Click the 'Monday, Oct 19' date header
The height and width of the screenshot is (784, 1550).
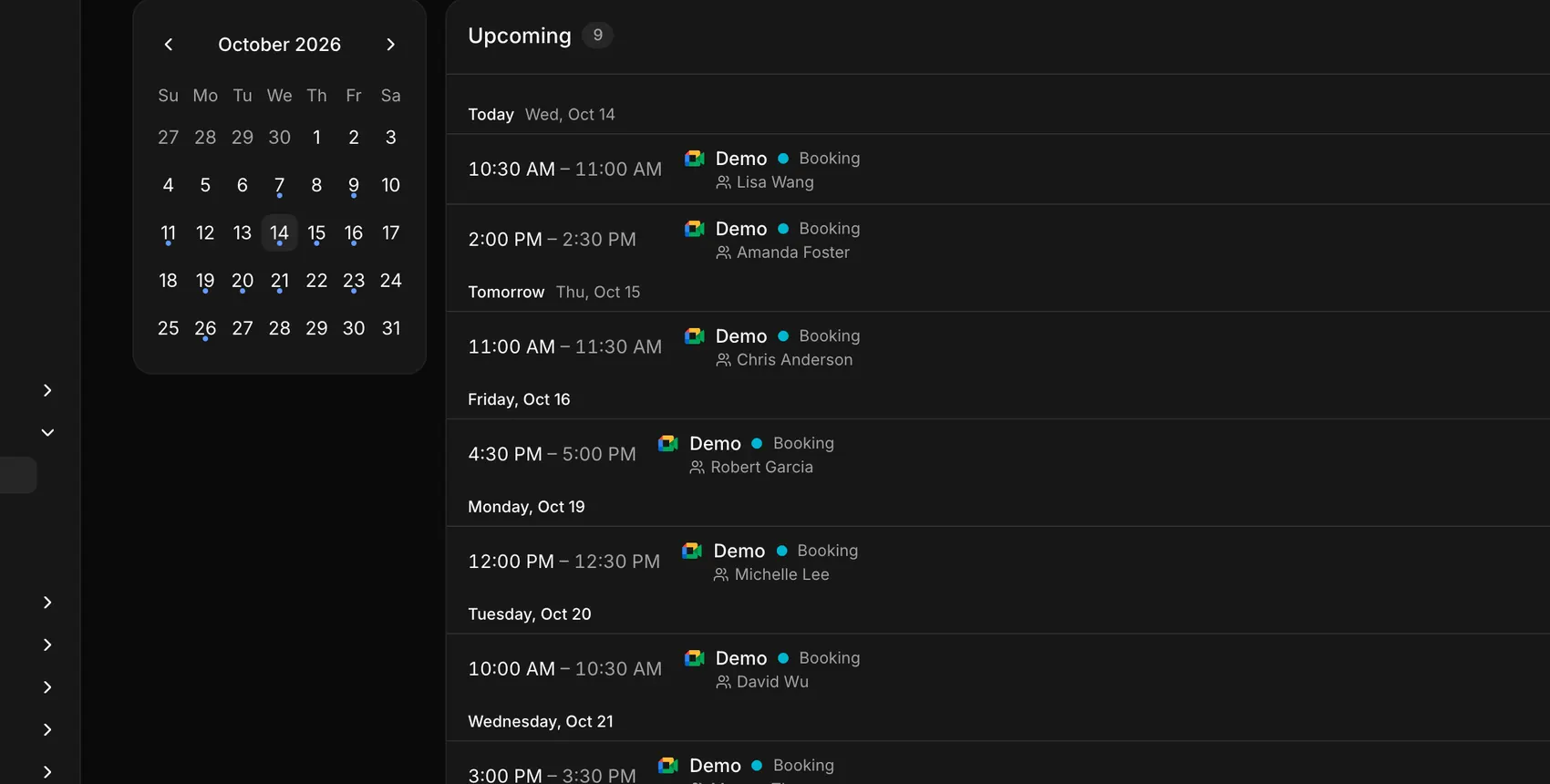pos(526,507)
